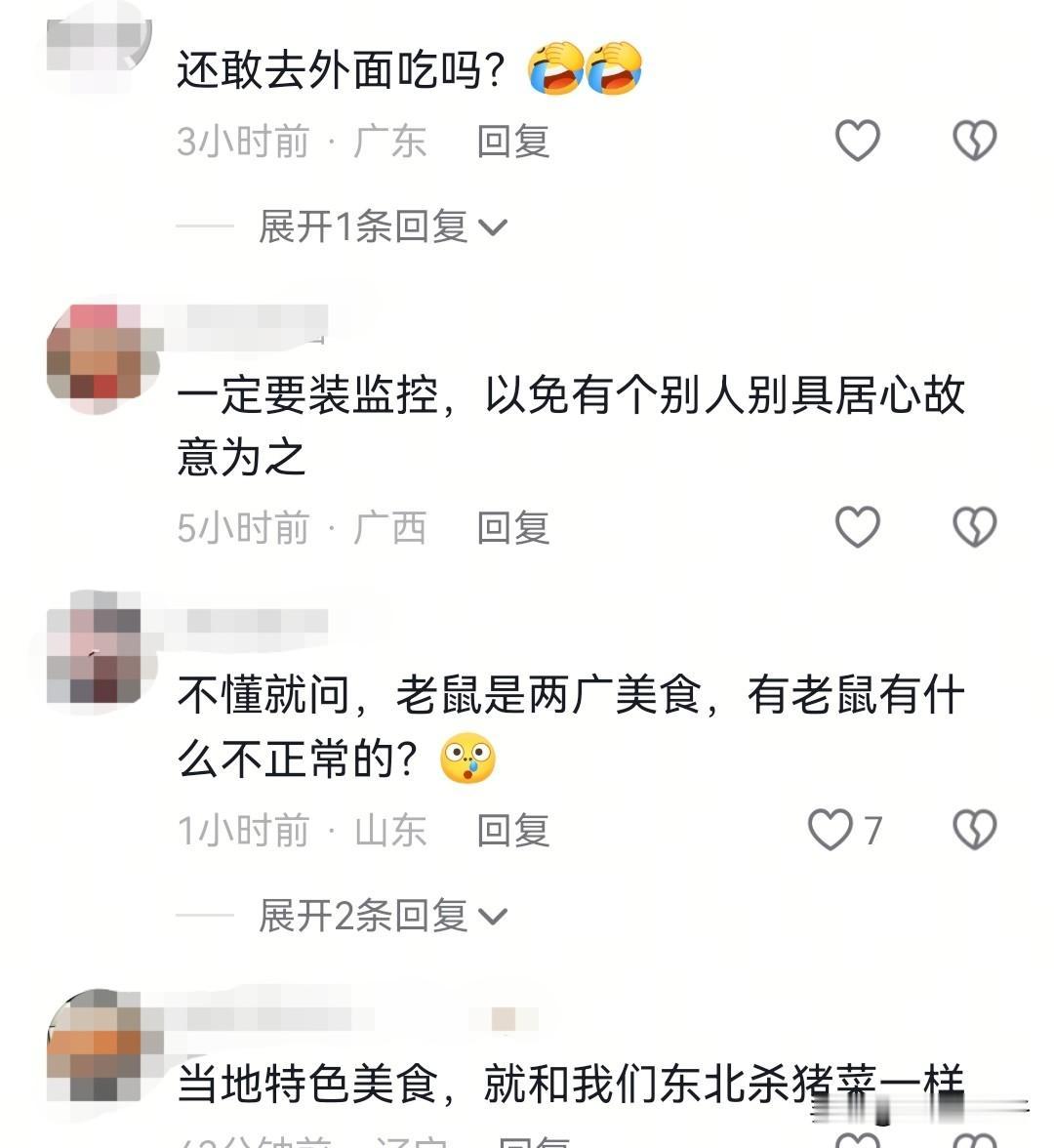Like the 还敢去外面吃吗 comment

[x=857, y=140]
